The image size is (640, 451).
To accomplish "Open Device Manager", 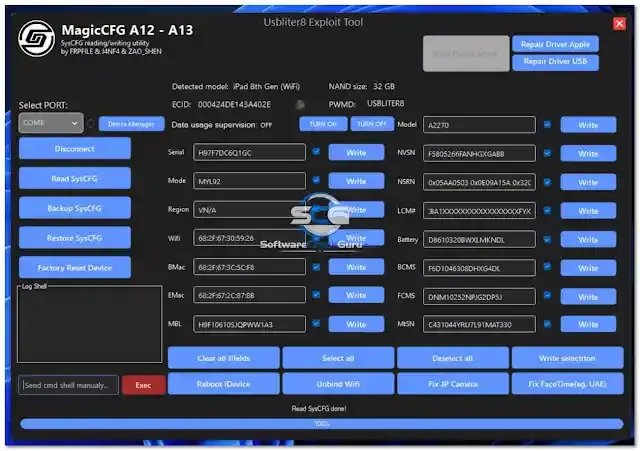I will coord(131,124).
